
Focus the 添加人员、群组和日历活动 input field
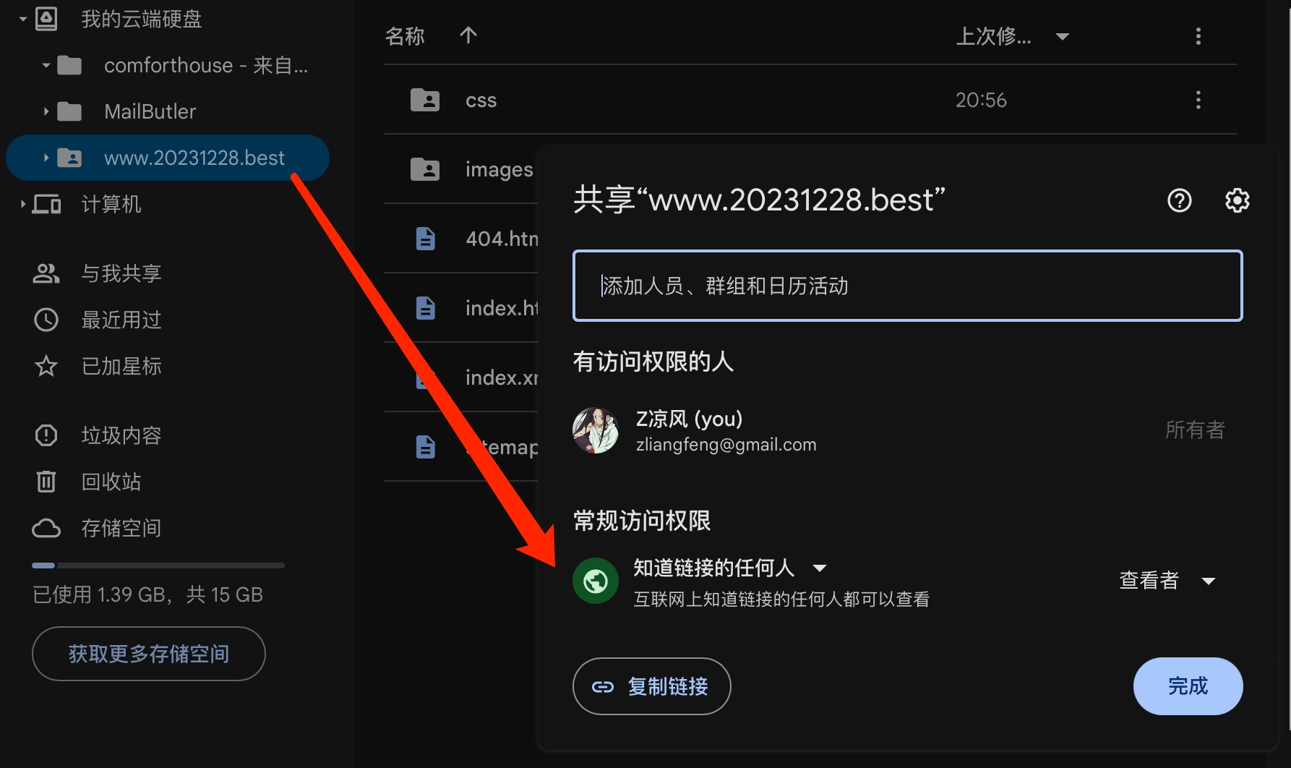click(908, 286)
